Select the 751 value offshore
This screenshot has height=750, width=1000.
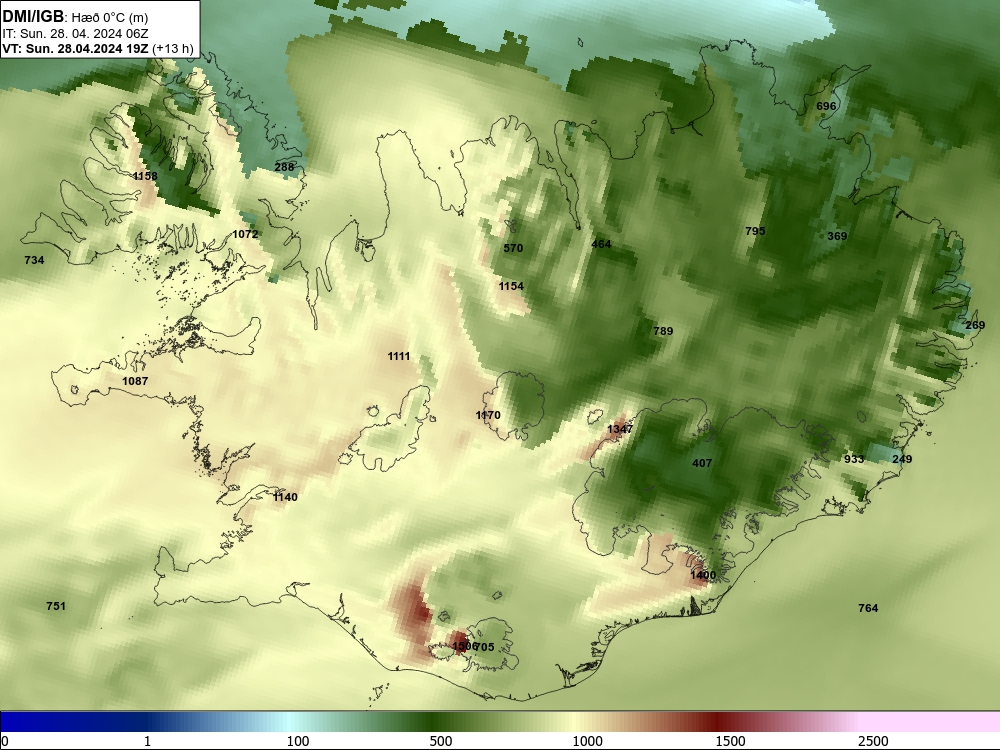(56, 607)
